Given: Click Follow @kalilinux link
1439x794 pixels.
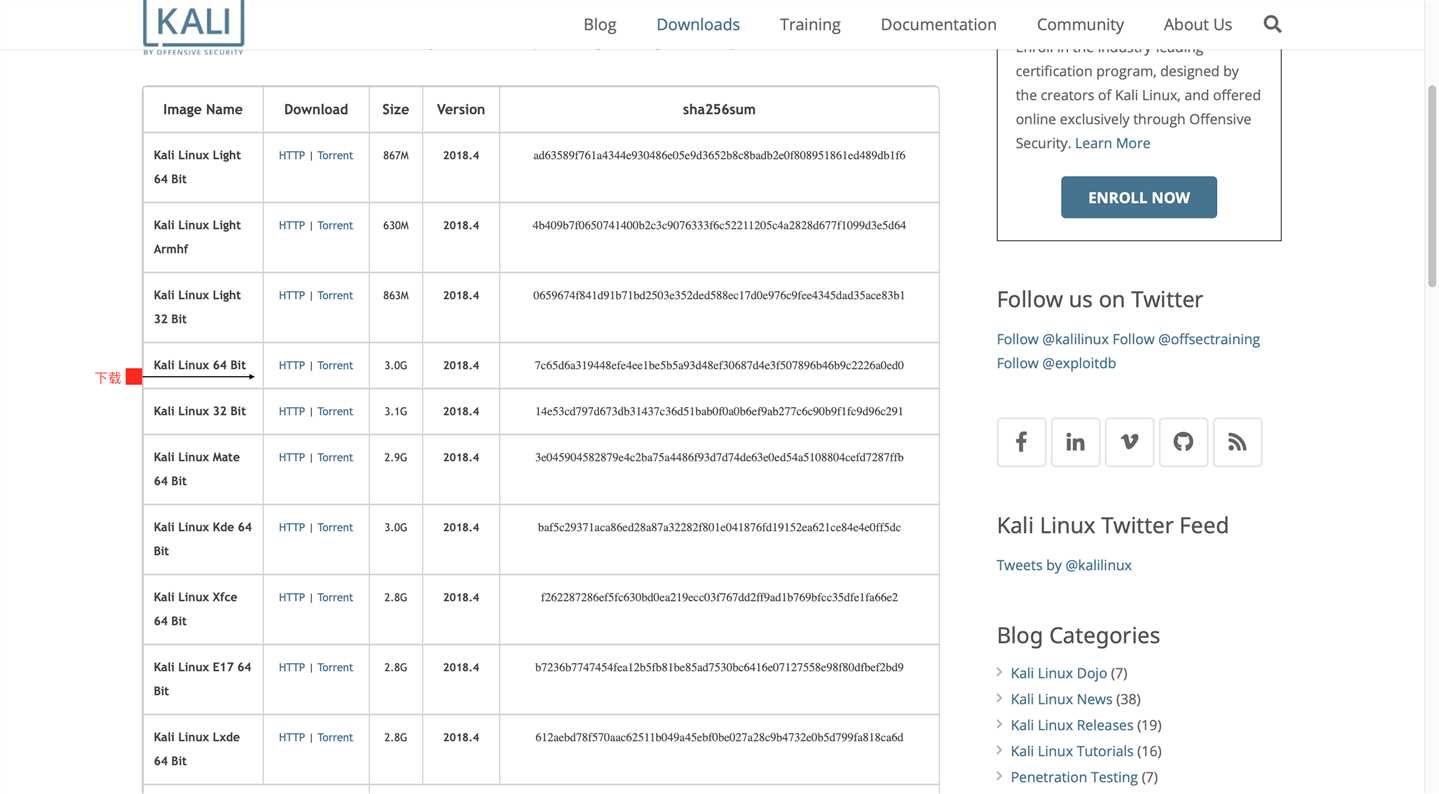Looking at the screenshot, I should (x=1052, y=339).
